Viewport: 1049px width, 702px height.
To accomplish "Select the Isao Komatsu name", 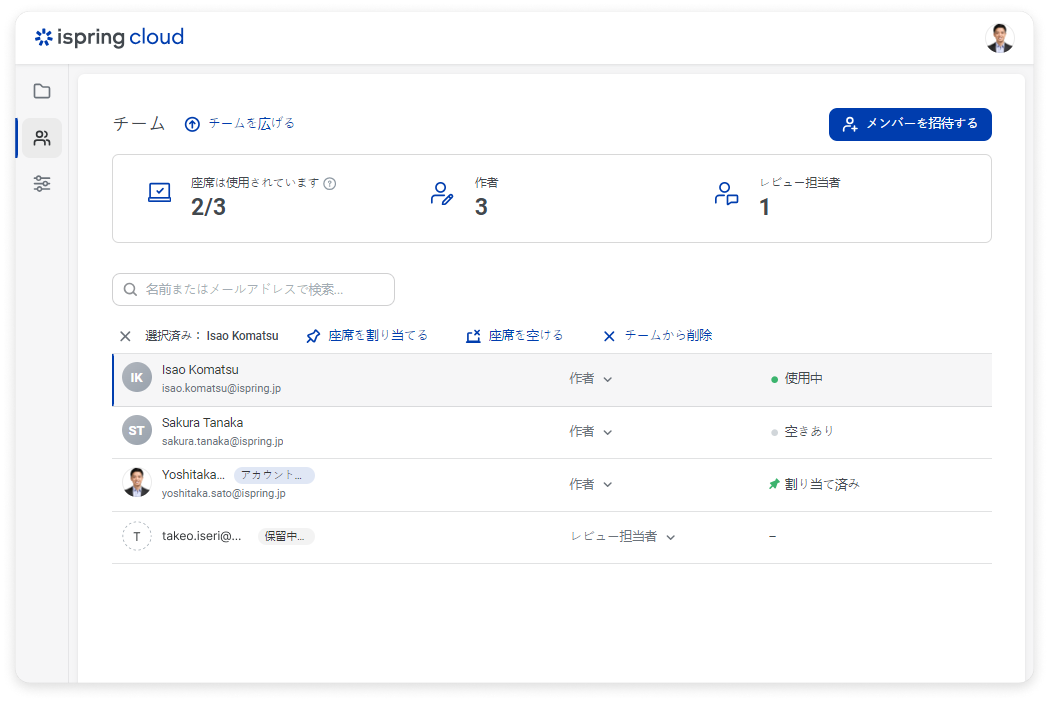I will coord(200,370).
